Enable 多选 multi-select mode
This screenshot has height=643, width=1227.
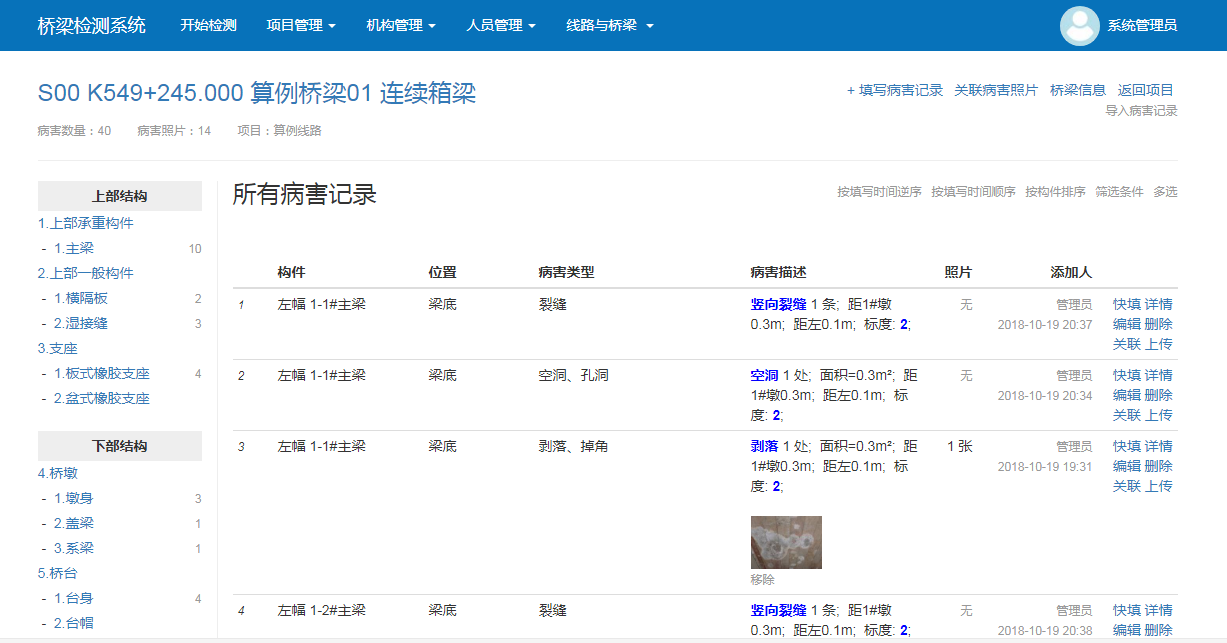click(x=1165, y=192)
